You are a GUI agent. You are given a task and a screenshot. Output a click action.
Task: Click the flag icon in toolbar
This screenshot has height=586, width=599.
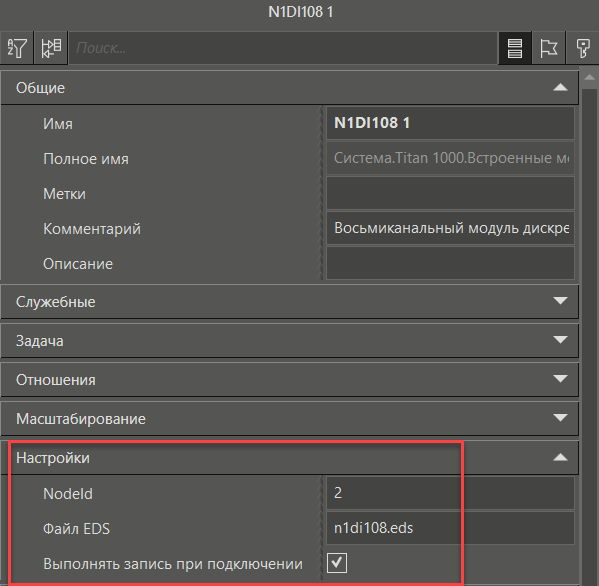pyautogui.click(x=549, y=48)
